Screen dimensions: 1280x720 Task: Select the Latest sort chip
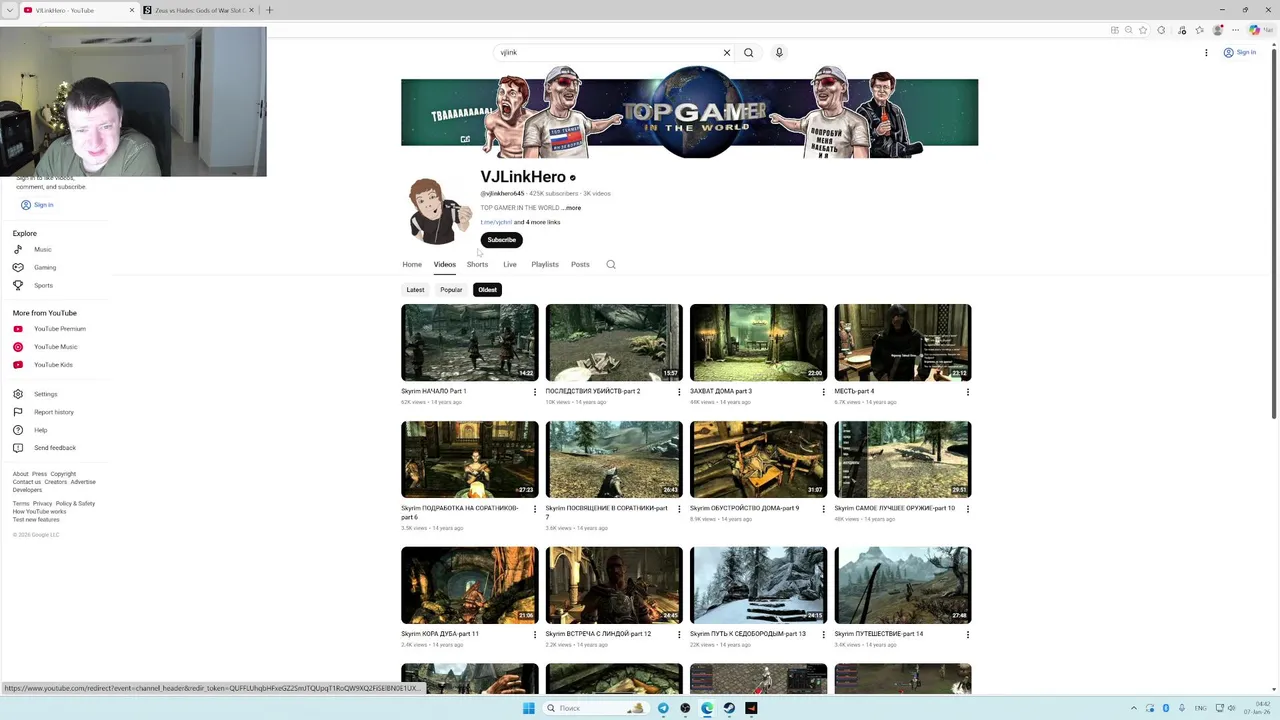(x=415, y=290)
